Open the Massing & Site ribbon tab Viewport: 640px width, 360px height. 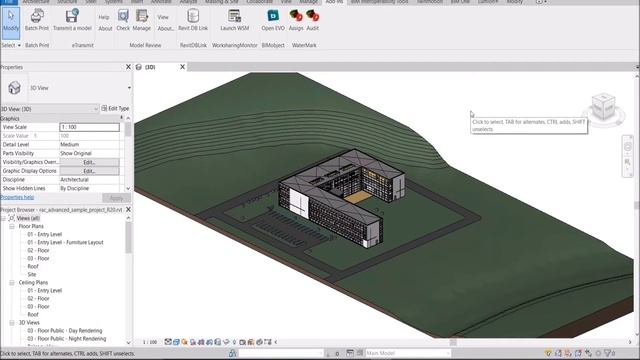222,2
